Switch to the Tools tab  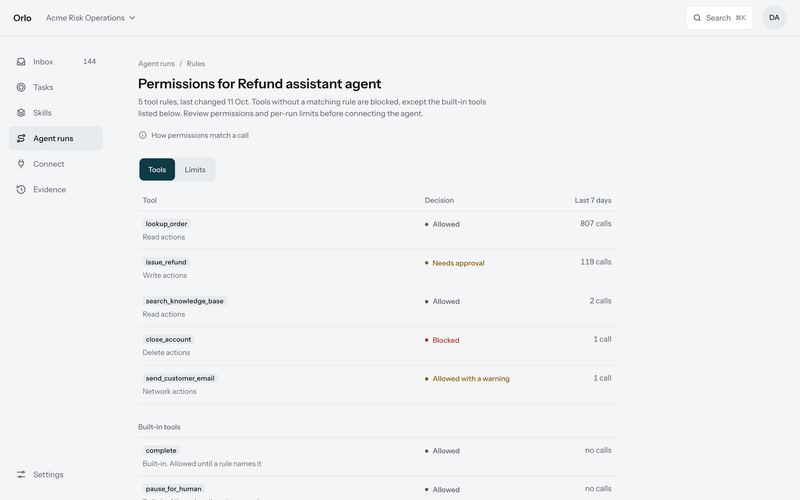pos(157,169)
